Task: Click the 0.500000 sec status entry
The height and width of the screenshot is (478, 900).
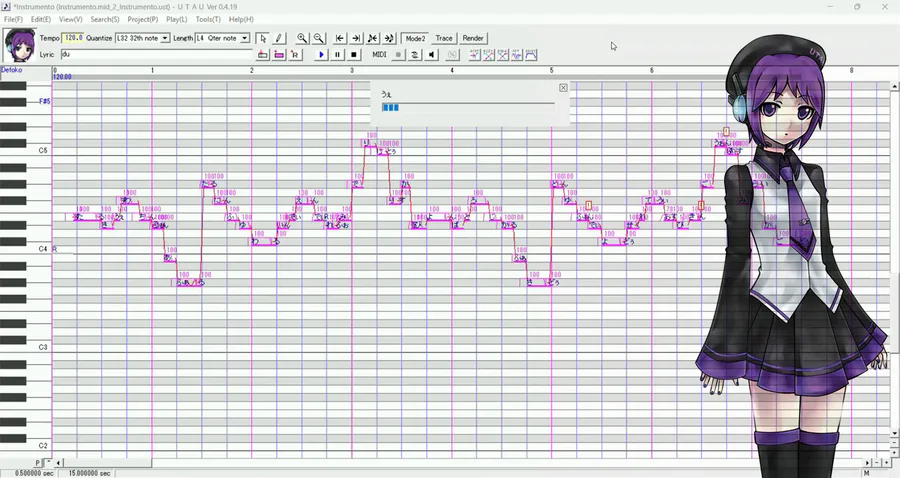Action: point(34,473)
